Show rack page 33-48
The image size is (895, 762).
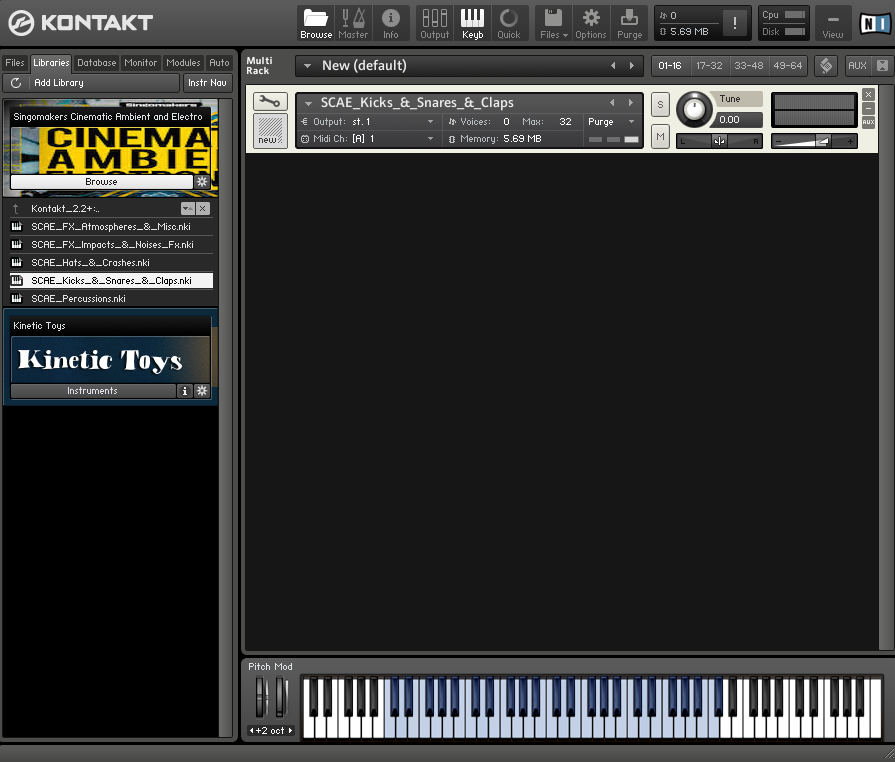[x=749, y=66]
